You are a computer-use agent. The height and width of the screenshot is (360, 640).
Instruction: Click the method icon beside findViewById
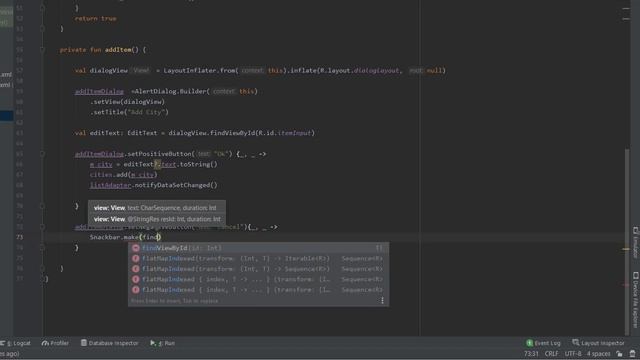pos(136,248)
